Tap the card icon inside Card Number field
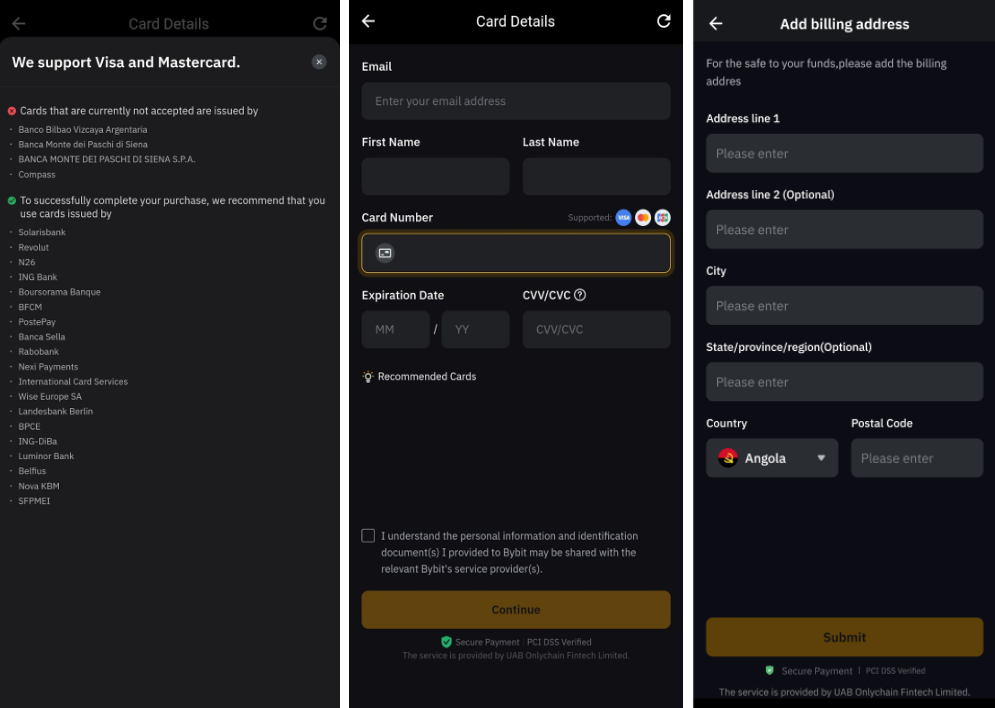995x708 pixels. (385, 253)
